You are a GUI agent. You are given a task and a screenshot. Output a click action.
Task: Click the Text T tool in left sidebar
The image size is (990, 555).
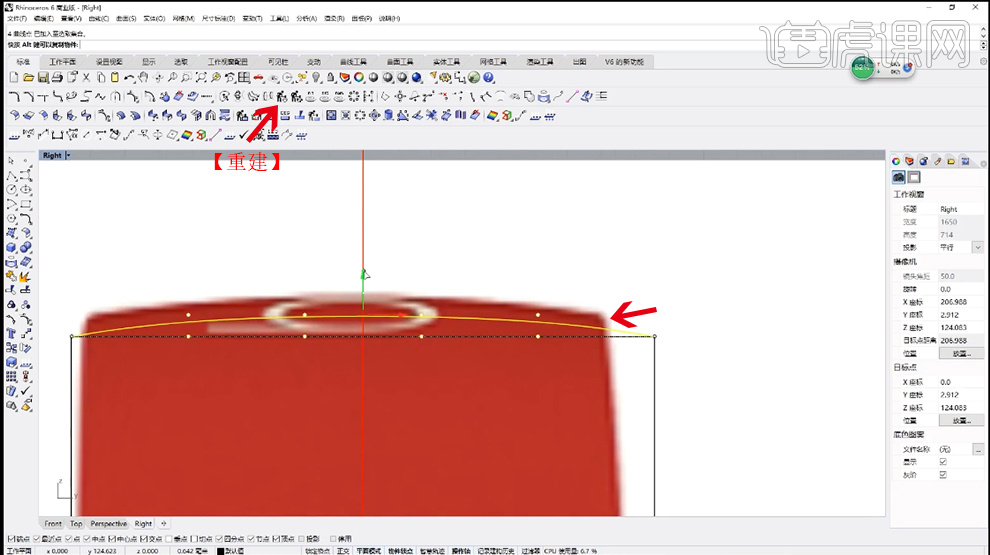click(11, 333)
